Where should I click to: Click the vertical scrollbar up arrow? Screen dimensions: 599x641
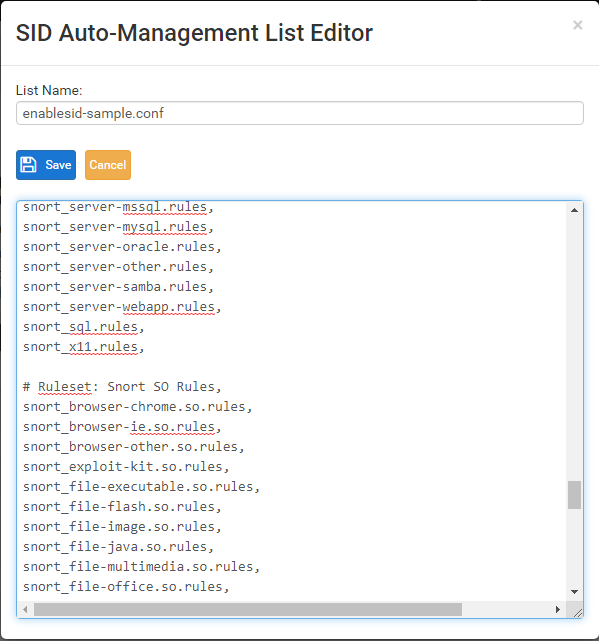point(574,210)
